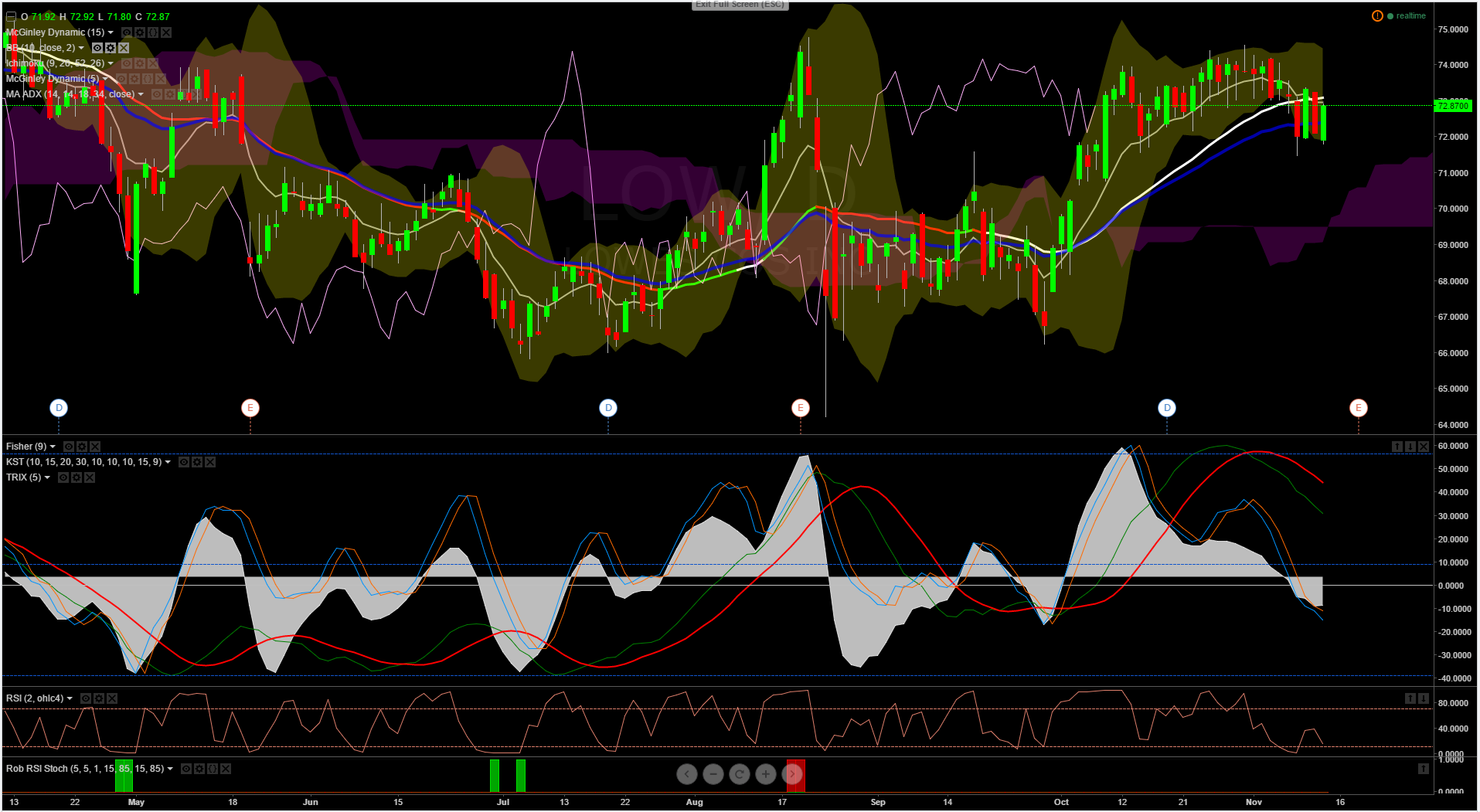Toggle Ichimoku cloud visibility
Image resolution: width=1480 pixels, height=812 pixels.
point(127,63)
